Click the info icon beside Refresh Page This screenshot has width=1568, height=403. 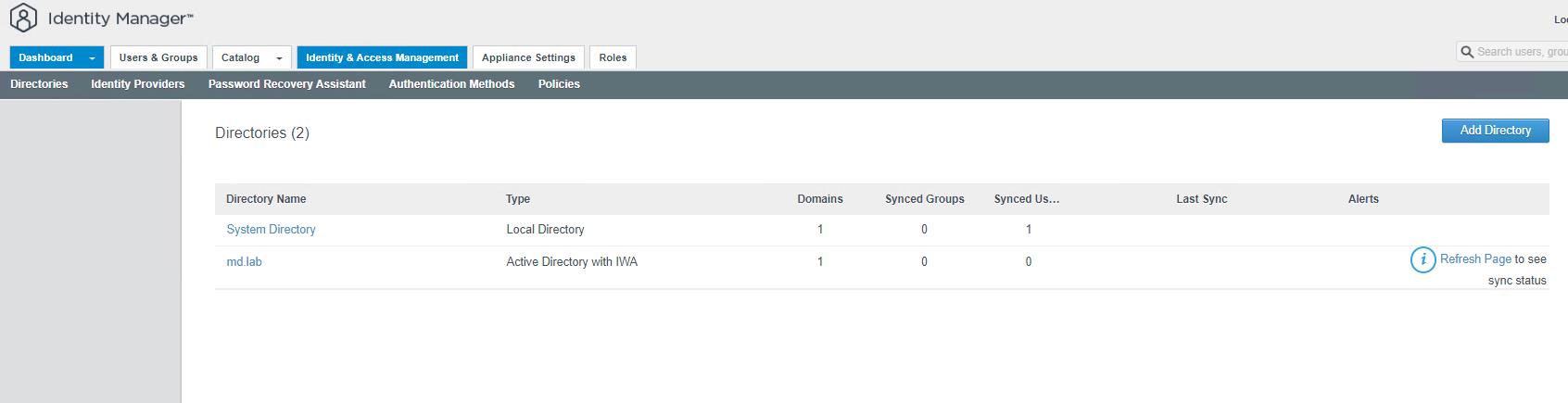pyautogui.click(x=1423, y=260)
